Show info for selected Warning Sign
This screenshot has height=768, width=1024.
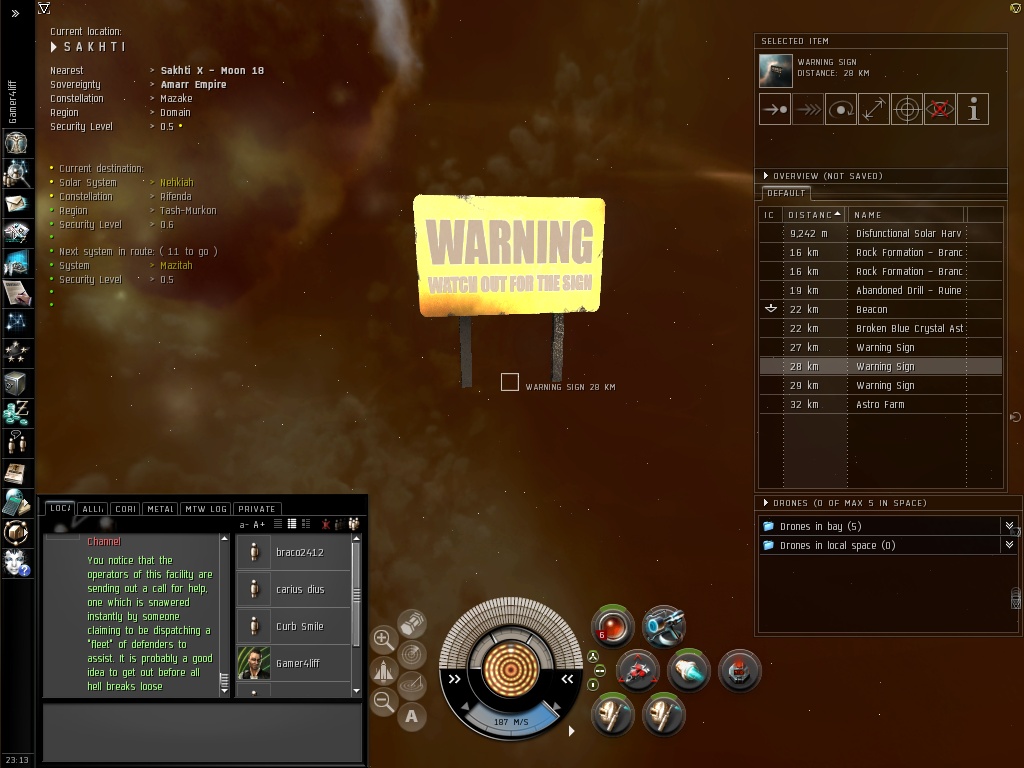coord(973,109)
